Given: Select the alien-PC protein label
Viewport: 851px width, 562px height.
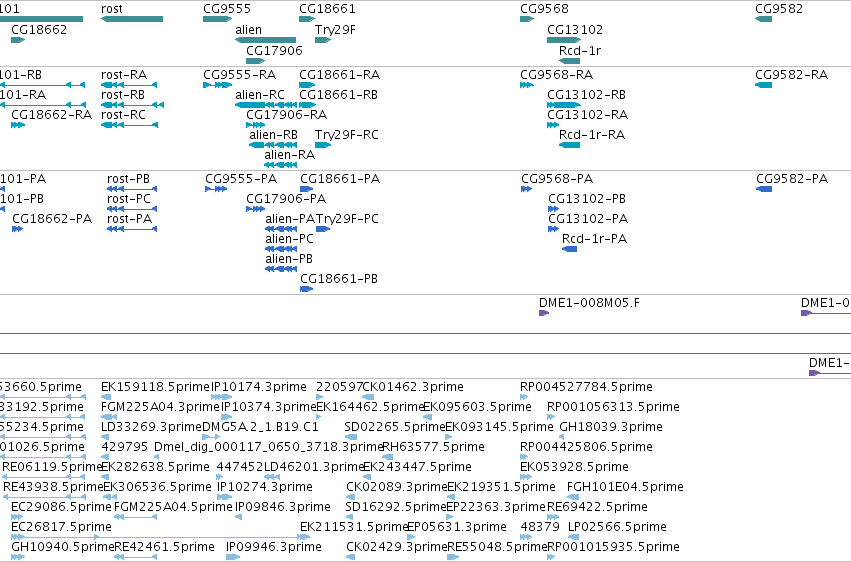Looking at the screenshot, I should click(289, 239).
